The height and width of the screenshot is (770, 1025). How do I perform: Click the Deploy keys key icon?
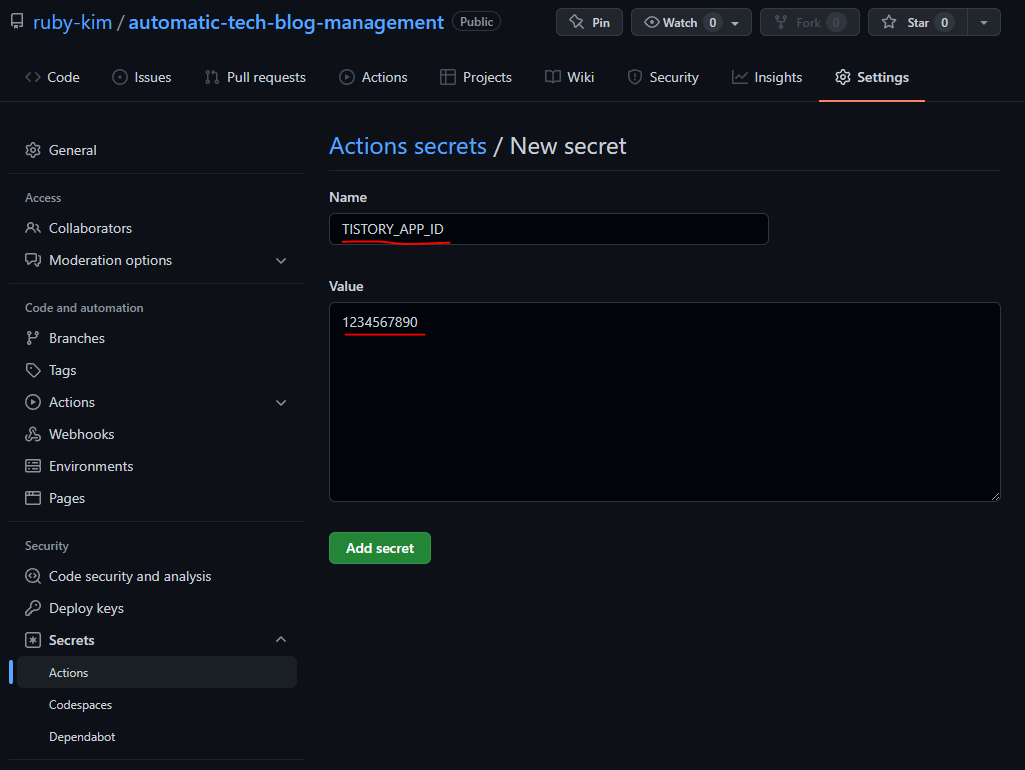pyautogui.click(x=33, y=608)
